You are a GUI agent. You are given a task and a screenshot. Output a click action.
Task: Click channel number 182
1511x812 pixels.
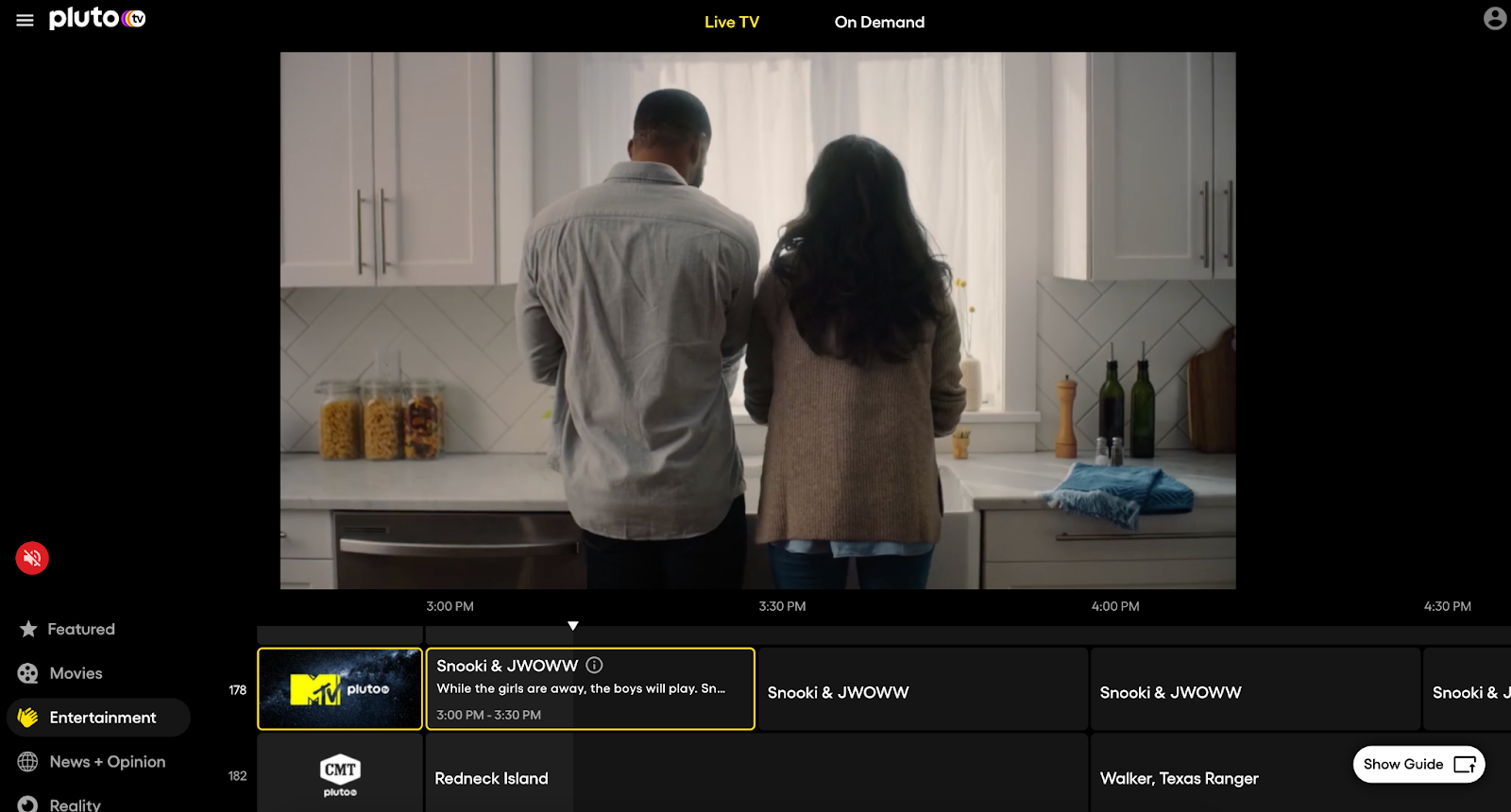(237, 776)
